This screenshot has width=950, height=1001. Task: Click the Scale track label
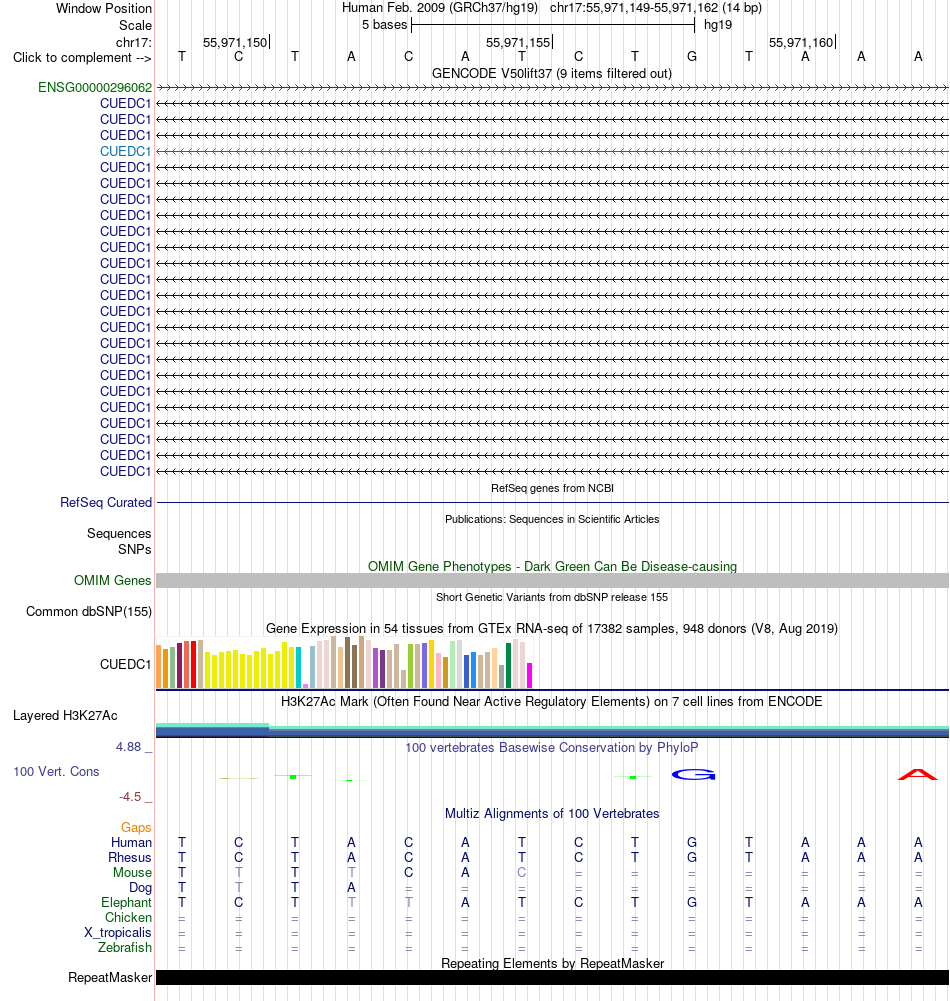[x=135, y=26]
